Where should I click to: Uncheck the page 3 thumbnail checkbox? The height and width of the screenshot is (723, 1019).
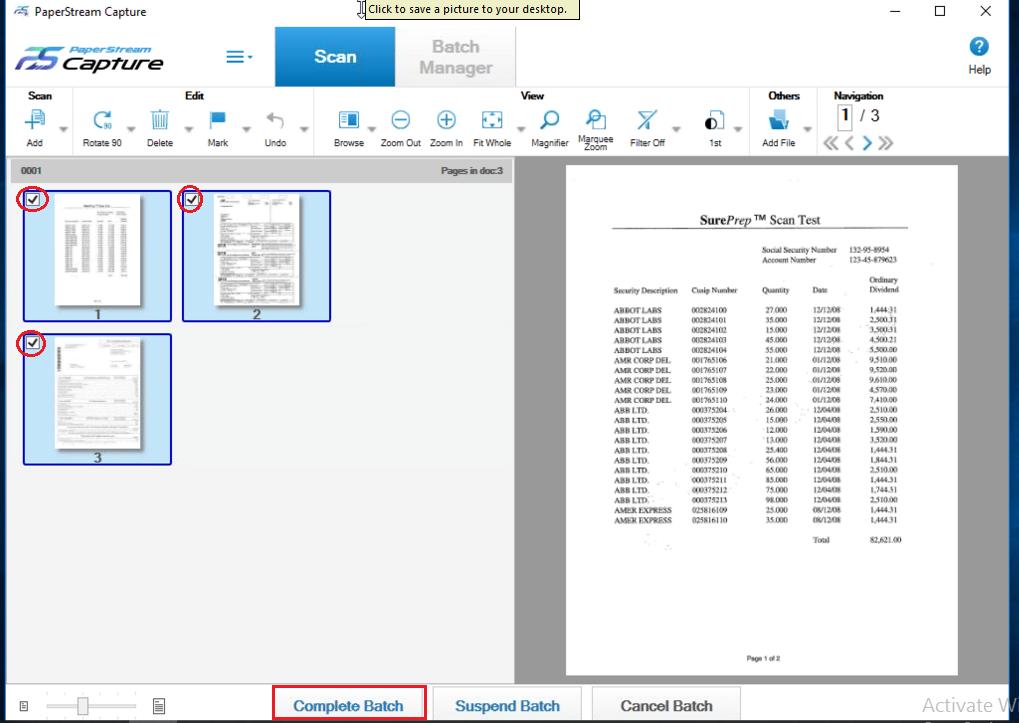(x=33, y=344)
